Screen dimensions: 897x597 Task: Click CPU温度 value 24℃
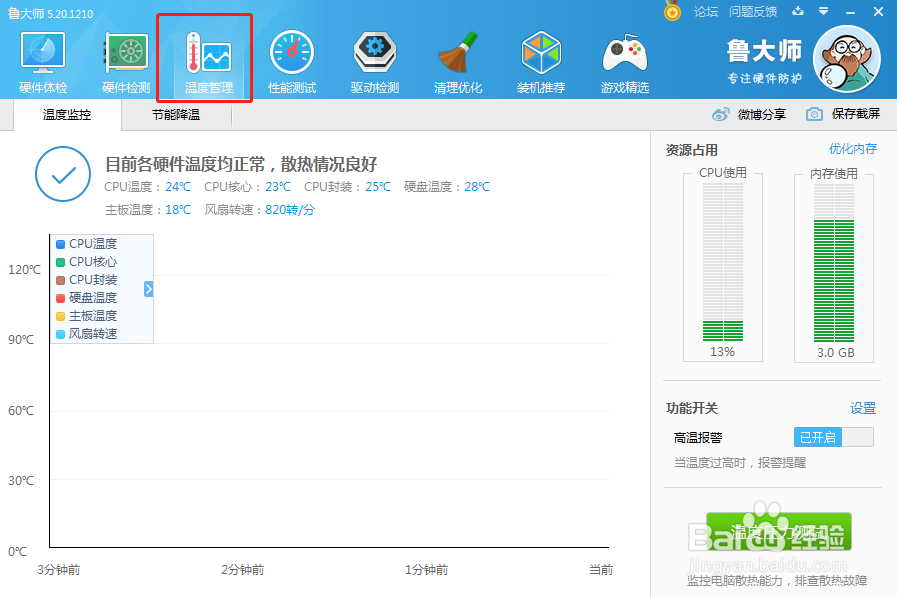(178, 186)
